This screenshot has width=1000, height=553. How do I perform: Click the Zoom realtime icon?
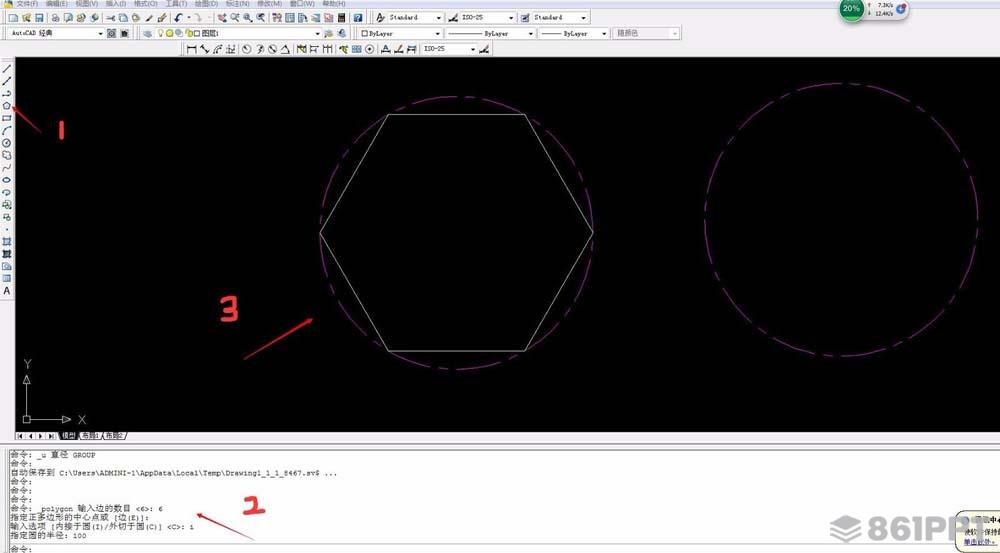coord(235,18)
